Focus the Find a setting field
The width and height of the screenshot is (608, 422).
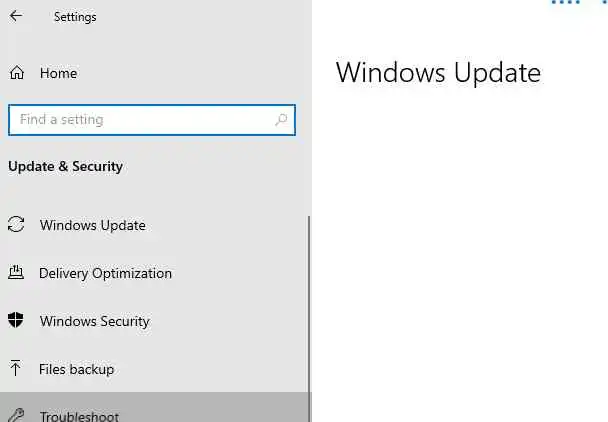click(x=140, y=120)
